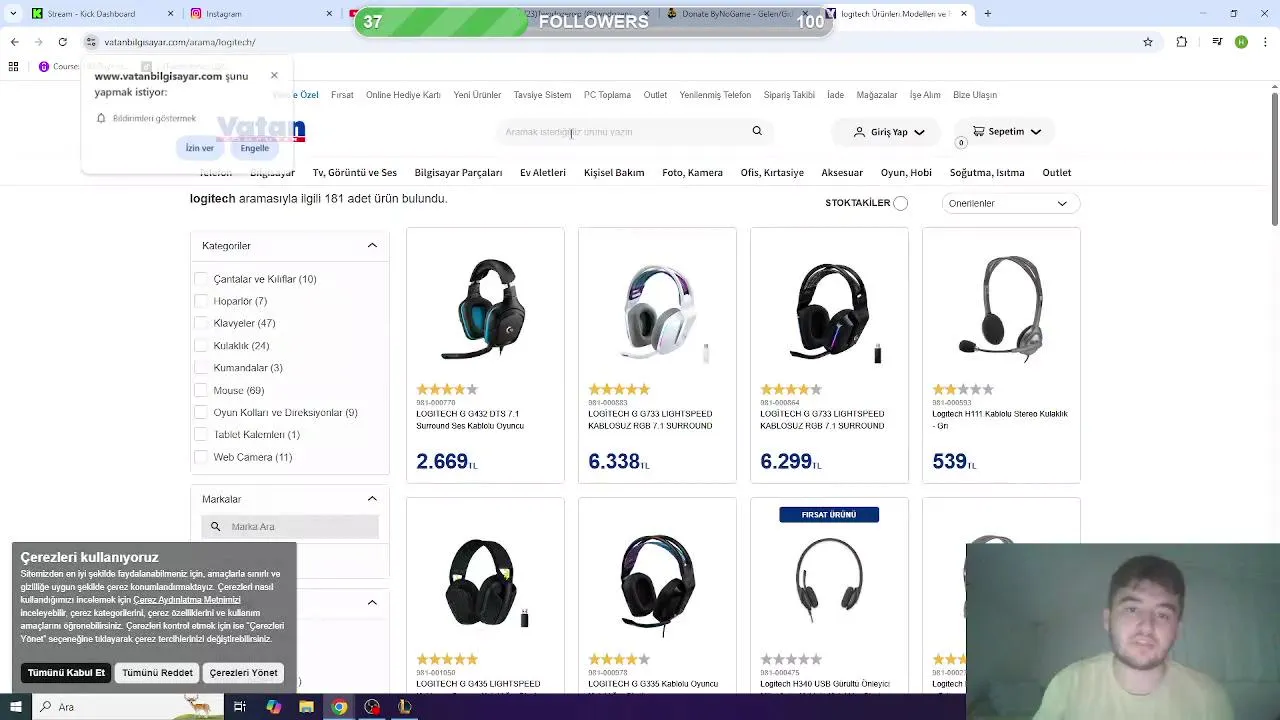Viewport: 1280px width, 720px height.
Task: Reload the page with the refresh icon
Action: tap(62, 42)
